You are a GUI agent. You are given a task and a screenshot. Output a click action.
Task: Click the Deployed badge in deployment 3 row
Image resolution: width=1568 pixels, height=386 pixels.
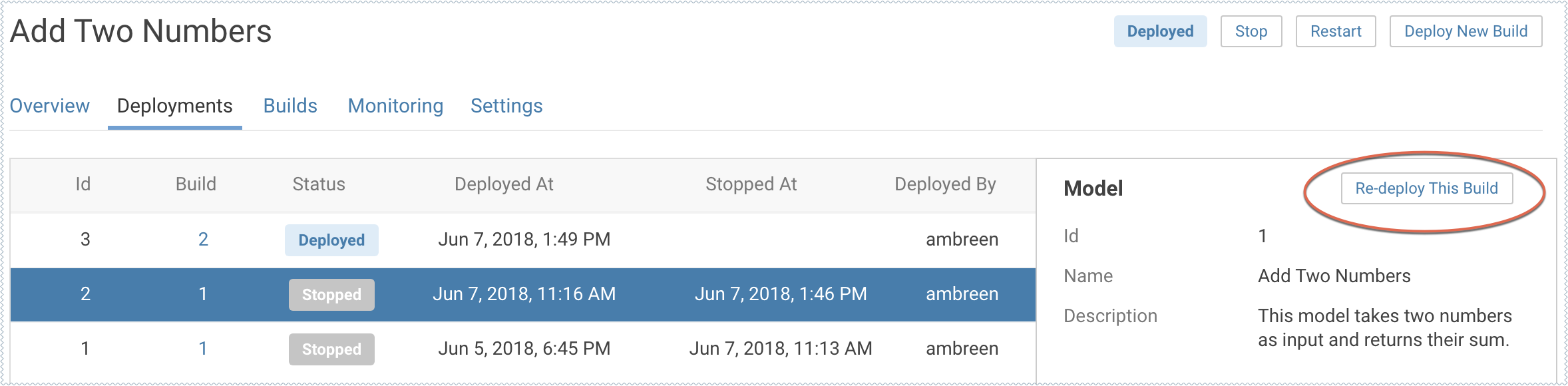click(x=331, y=240)
